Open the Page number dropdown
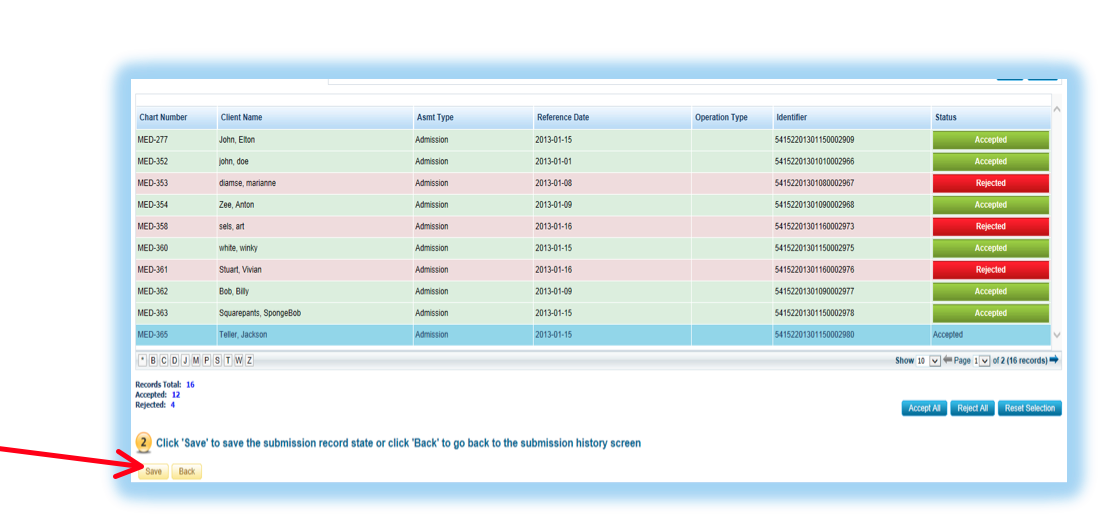Viewport: 1108px width, 520px height. tap(984, 360)
